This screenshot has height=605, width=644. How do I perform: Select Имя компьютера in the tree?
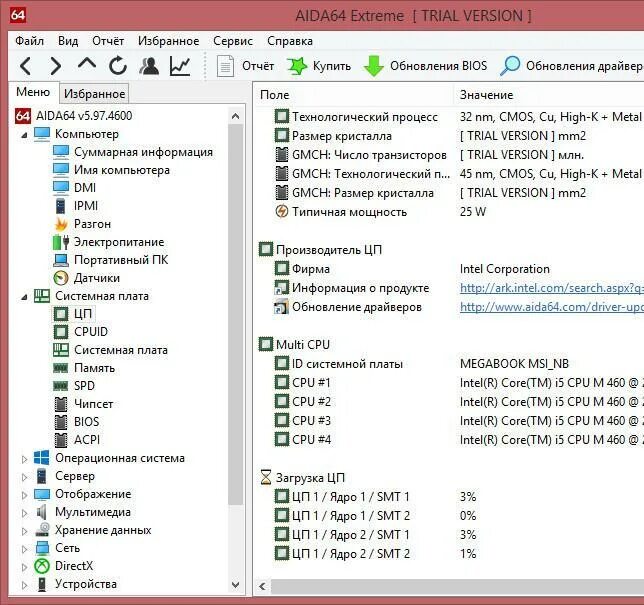point(122,170)
